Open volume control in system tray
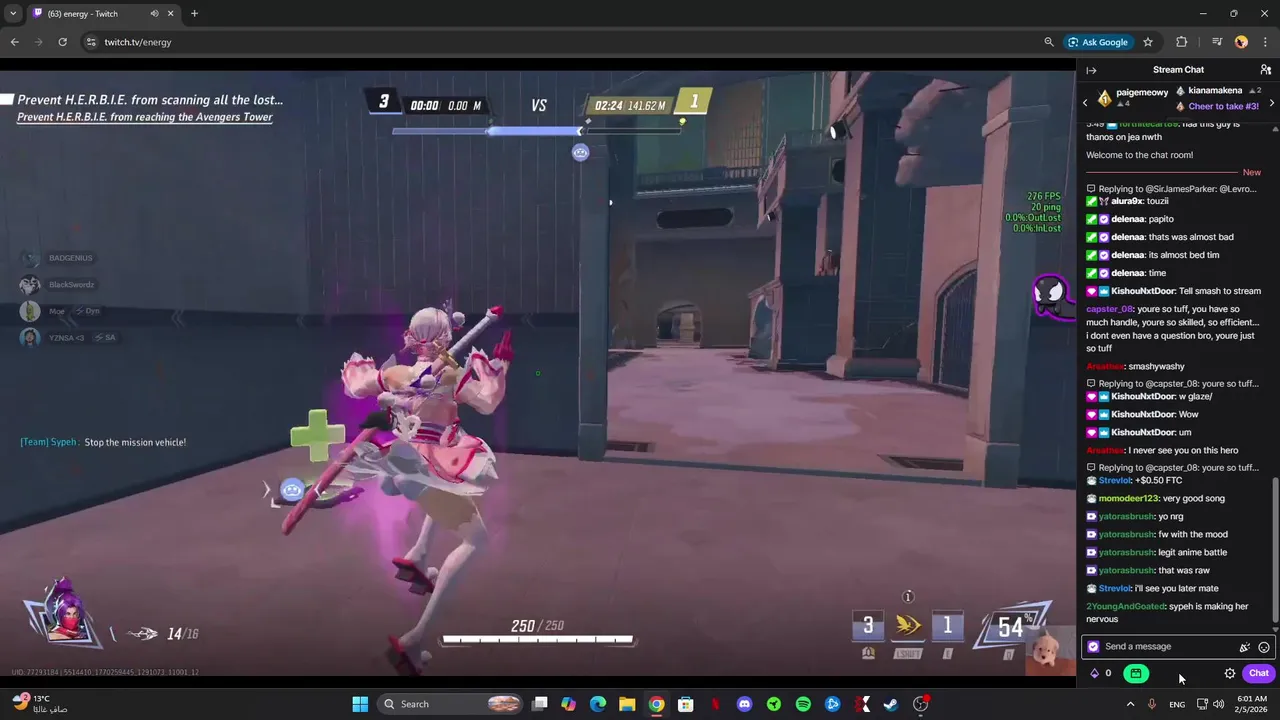Image resolution: width=1280 pixels, height=720 pixels. 1218,704
